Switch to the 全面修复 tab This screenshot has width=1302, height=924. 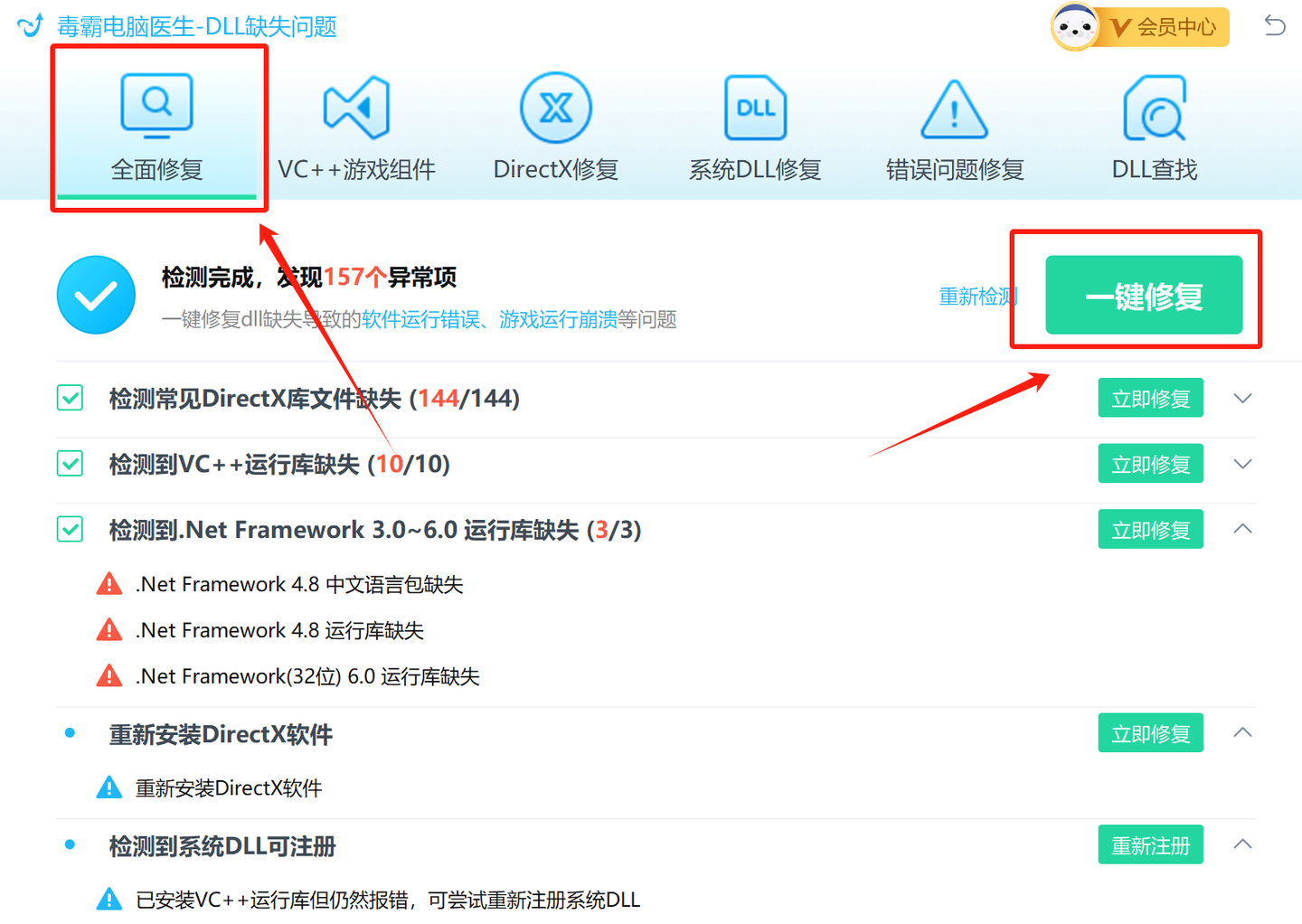click(x=156, y=169)
